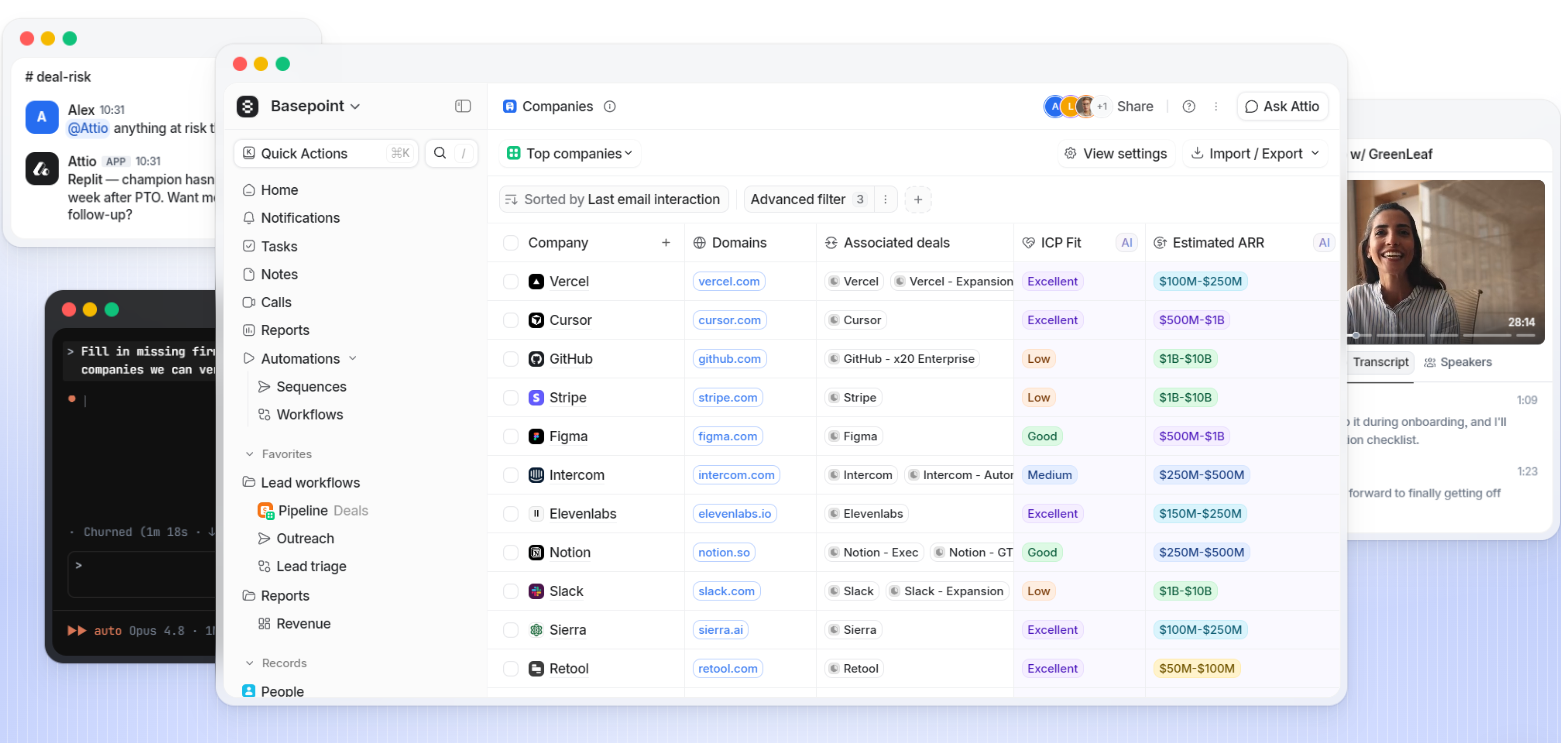Add a column with the plus icon beside Company
This screenshot has height=743, width=1561.
pyautogui.click(x=666, y=243)
